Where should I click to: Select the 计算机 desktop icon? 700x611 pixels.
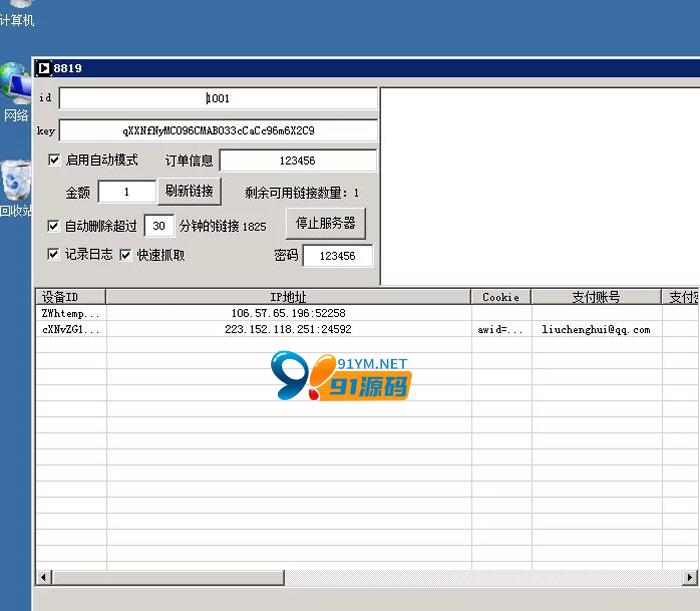point(17,12)
